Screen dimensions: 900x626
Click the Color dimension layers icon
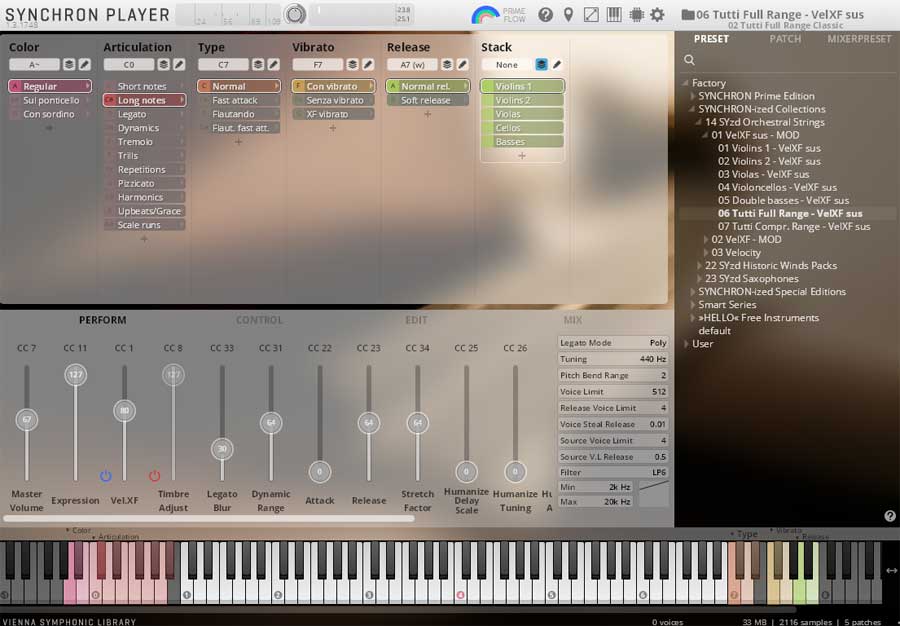[69, 65]
